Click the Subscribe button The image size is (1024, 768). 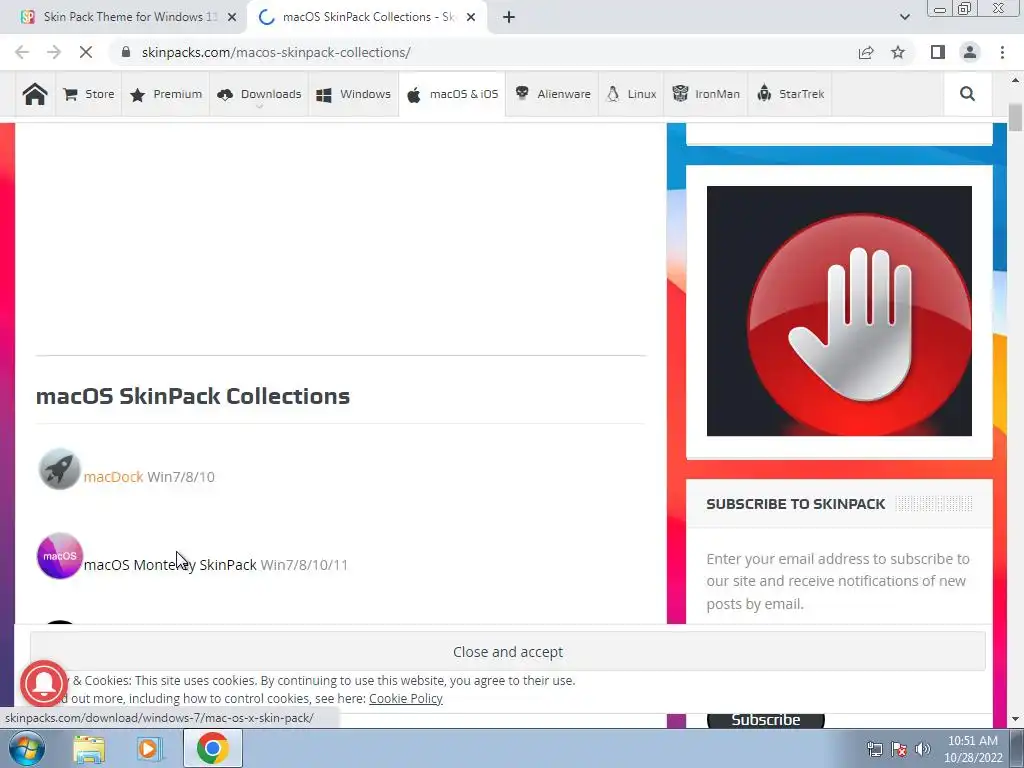pos(765,720)
